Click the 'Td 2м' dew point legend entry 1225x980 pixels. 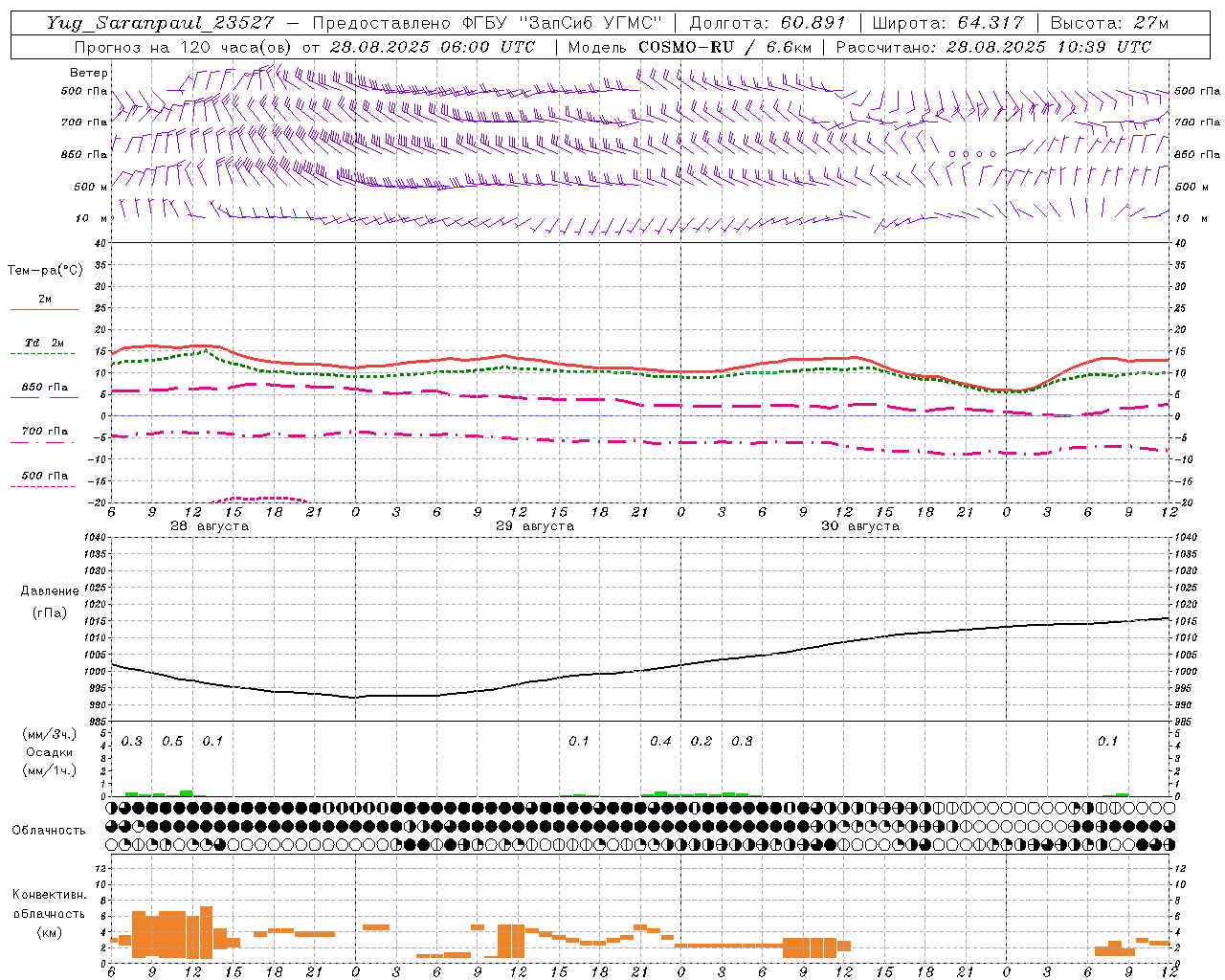(x=45, y=343)
